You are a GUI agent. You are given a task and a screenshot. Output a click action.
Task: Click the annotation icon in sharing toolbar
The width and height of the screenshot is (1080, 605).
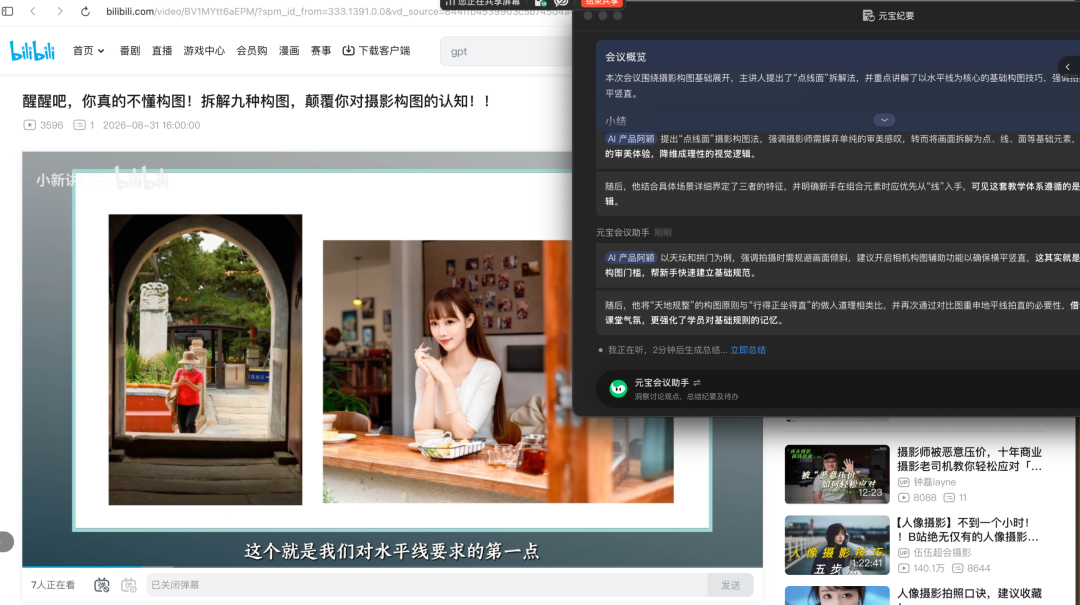(x=561, y=3)
